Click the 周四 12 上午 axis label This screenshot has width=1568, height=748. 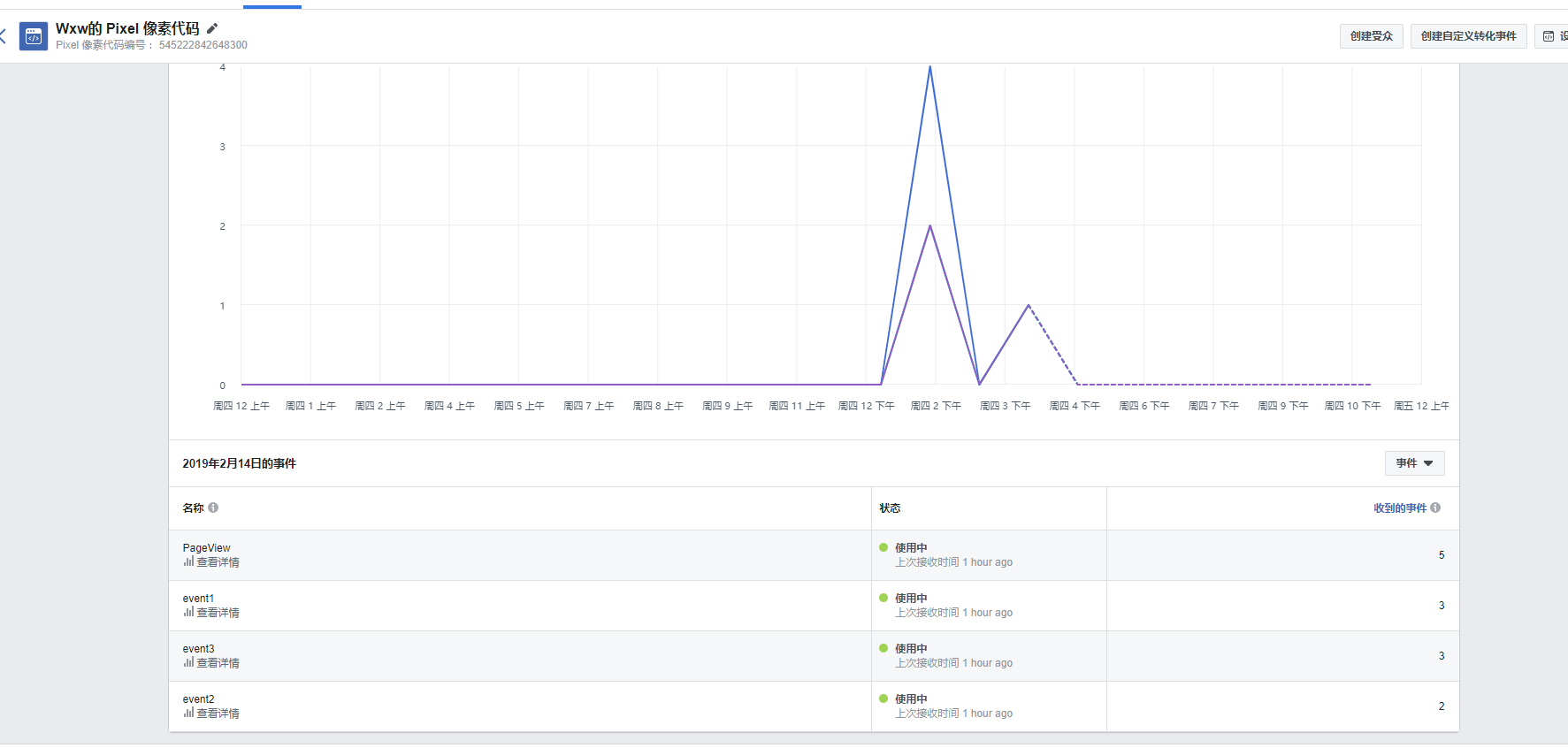point(241,406)
